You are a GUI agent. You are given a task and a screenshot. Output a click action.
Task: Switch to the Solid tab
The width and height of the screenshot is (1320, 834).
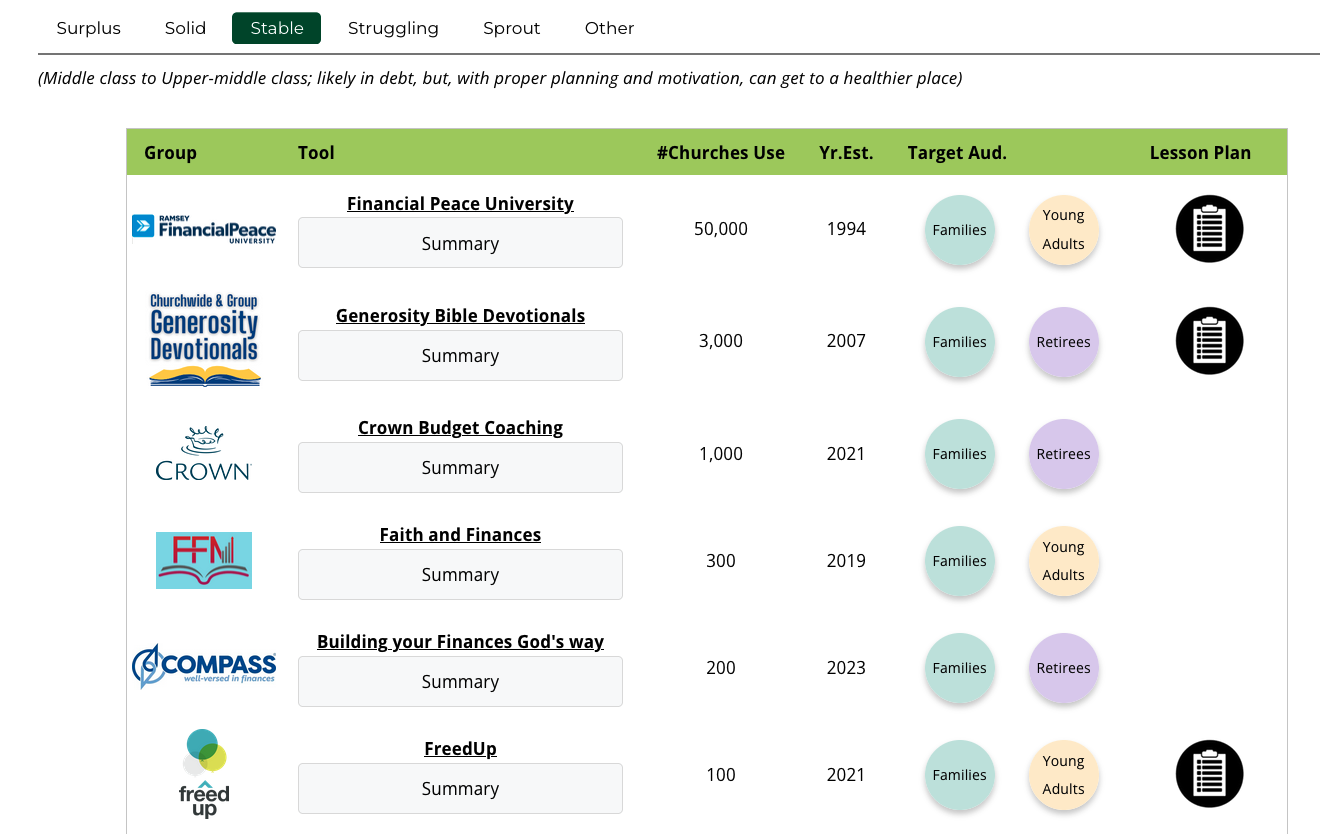pyautogui.click(x=186, y=28)
